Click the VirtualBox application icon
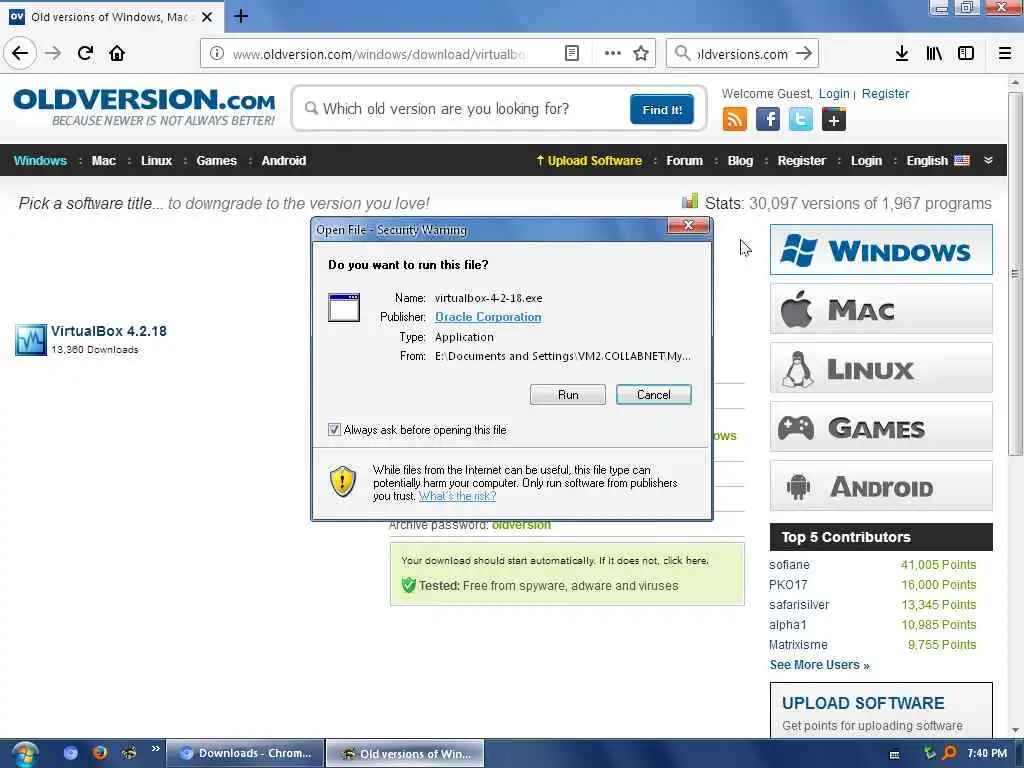 (x=31, y=340)
